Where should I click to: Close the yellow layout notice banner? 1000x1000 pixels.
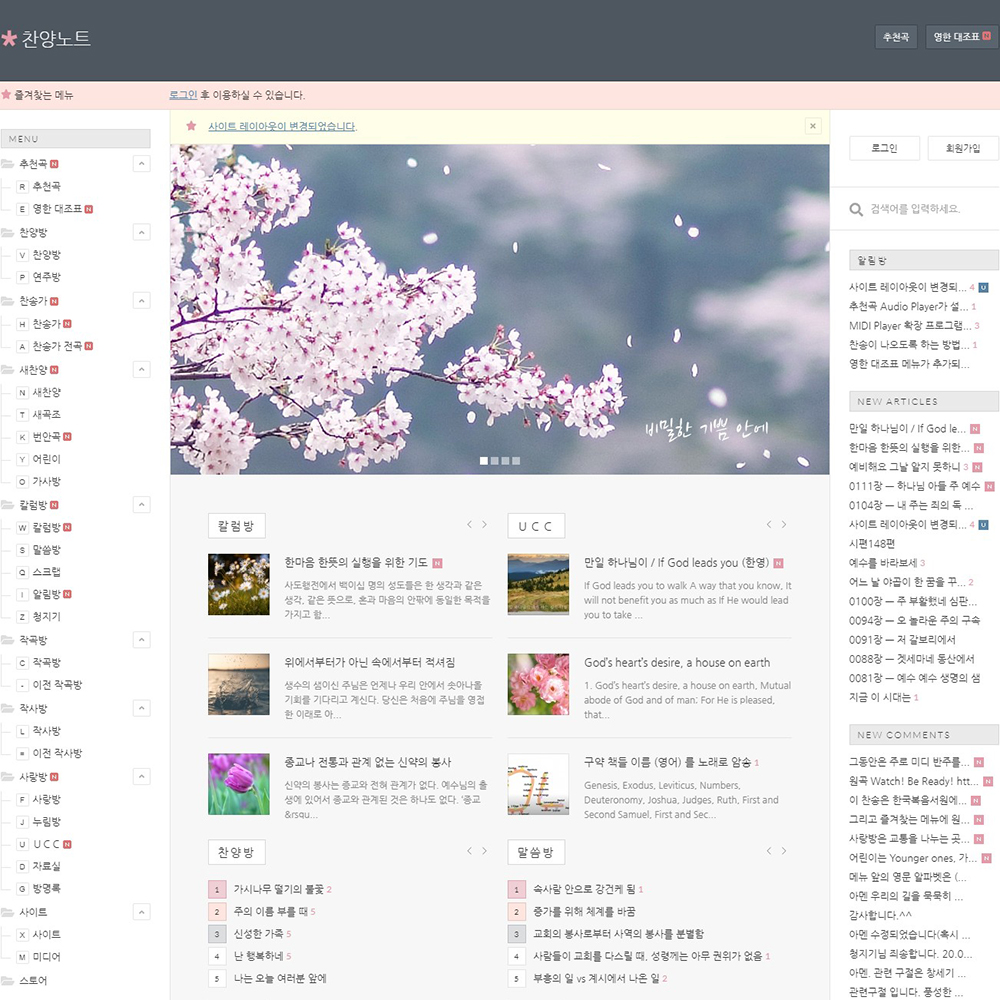point(813,126)
